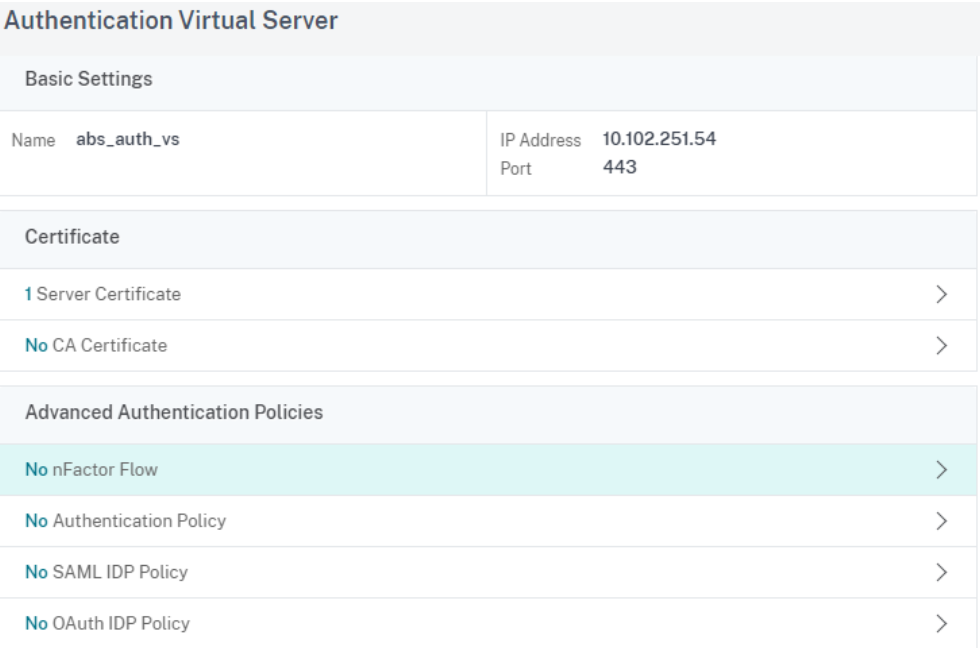Click the IP Address label
The image size is (980, 648).
[x=540, y=141]
